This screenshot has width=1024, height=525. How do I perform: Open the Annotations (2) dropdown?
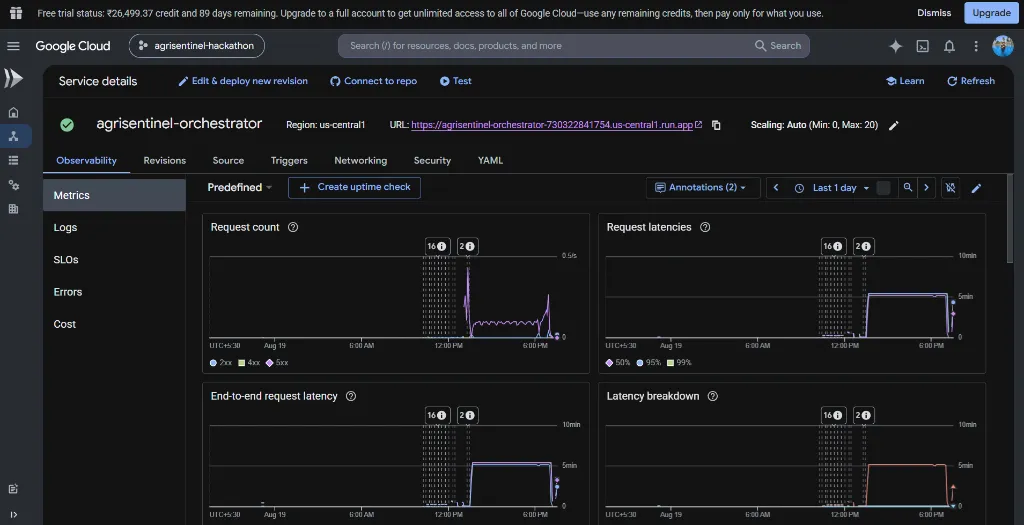tap(703, 187)
